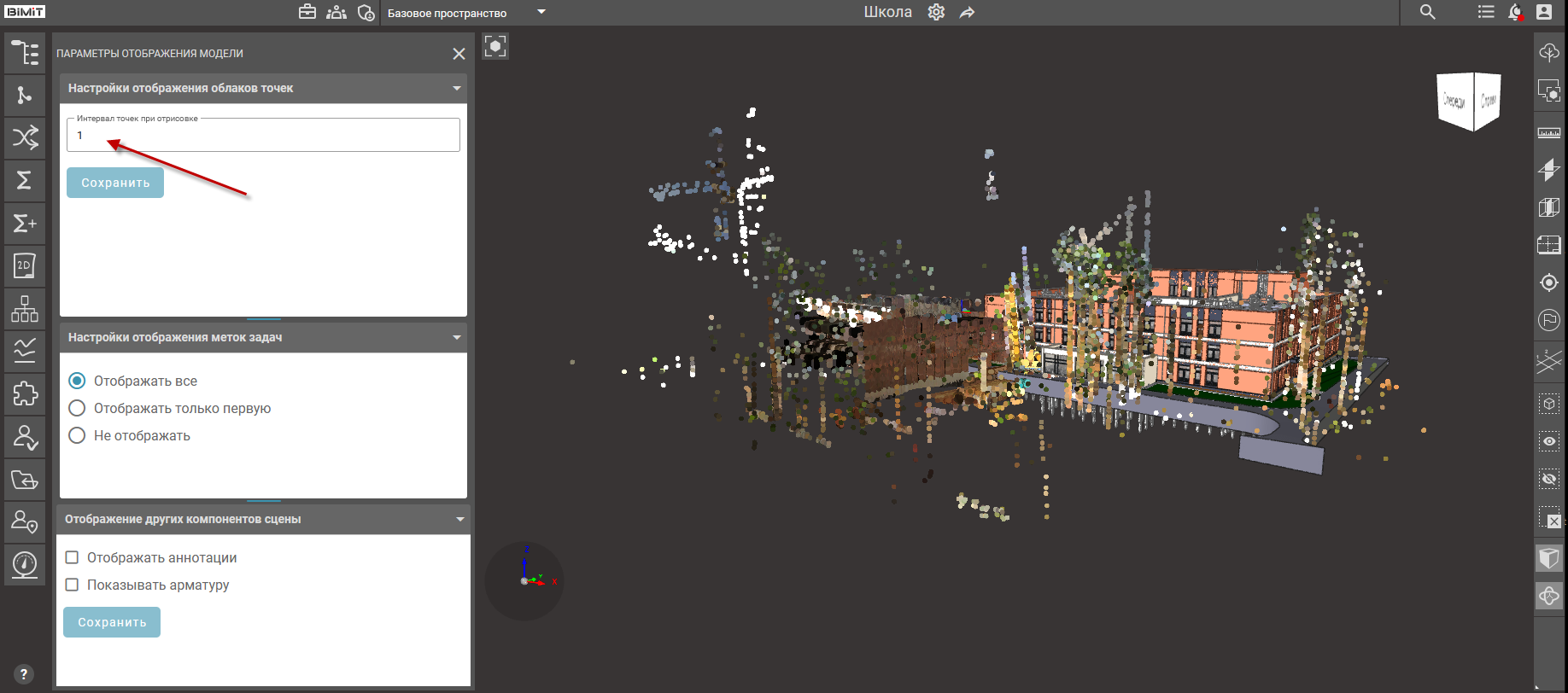Click bottom 'Сохранить' button under checkboxes
The height and width of the screenshot is (693, 1568).
(112, 622)
